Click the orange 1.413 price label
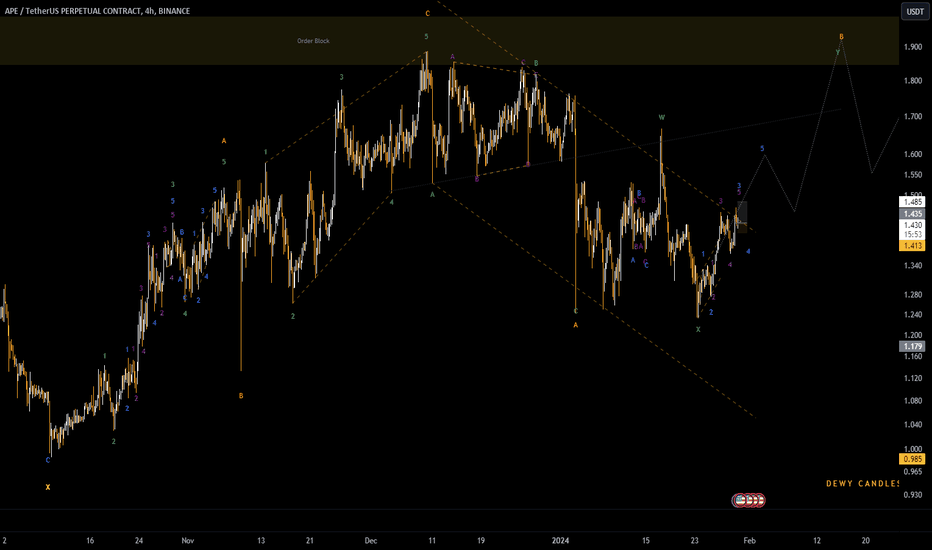This screenshot has width=932, height=550. tap(912, 246)
